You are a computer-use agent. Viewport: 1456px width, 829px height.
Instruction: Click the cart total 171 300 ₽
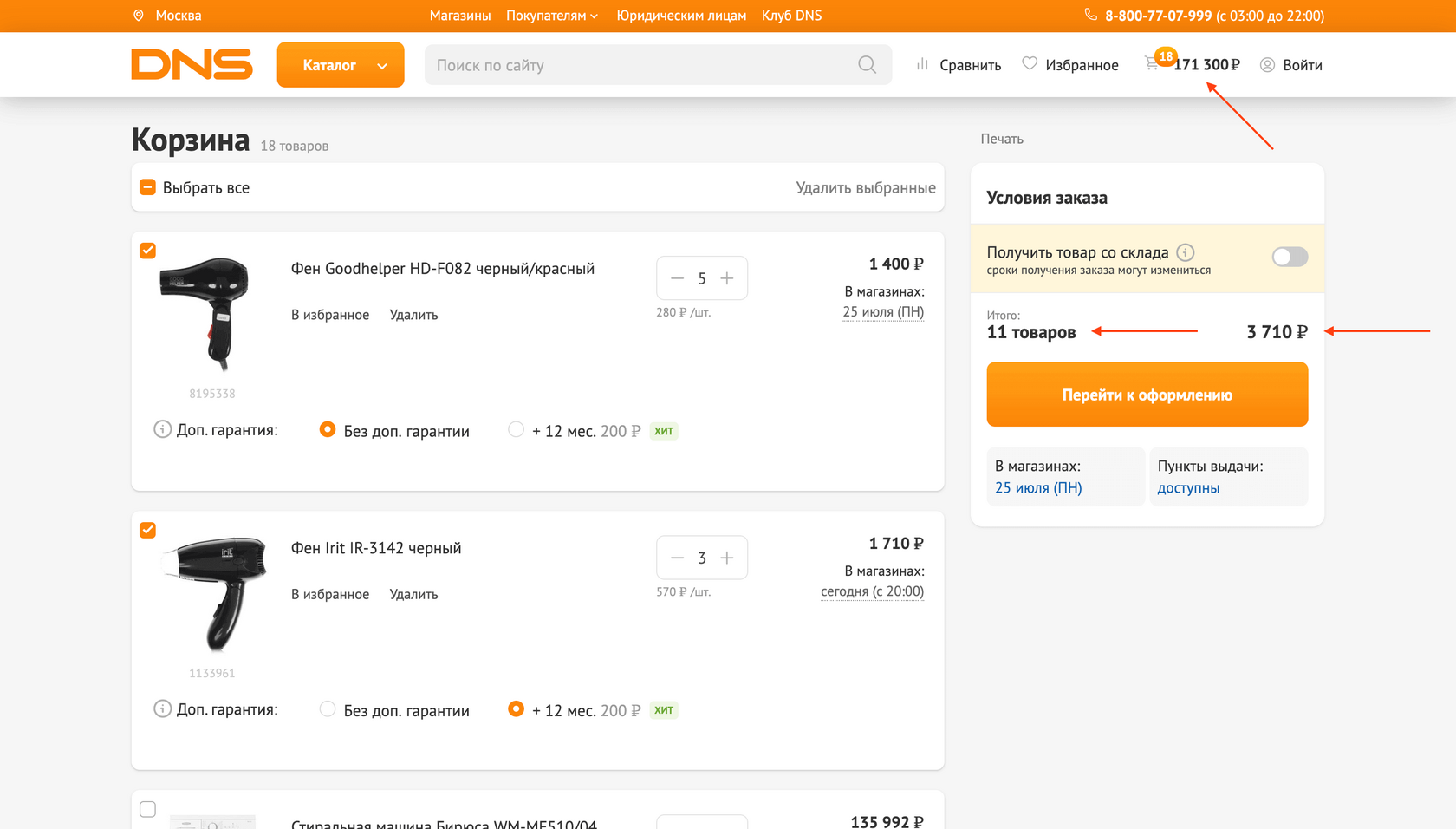tap(1207, 65)
